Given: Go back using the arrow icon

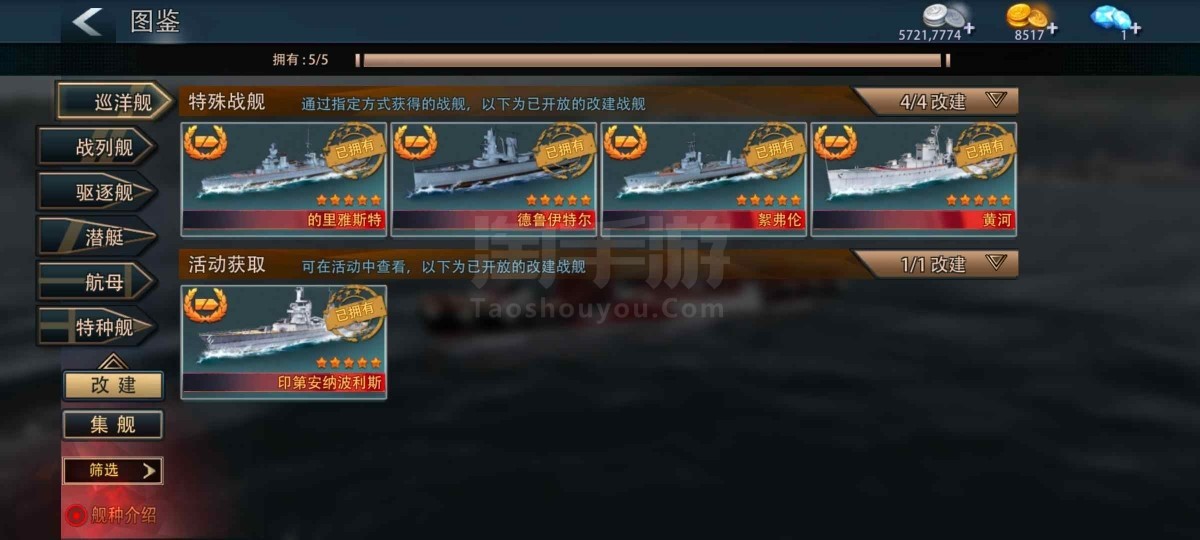Looking at the screenshot, I should pyautogui.click(x=88, y=21).
